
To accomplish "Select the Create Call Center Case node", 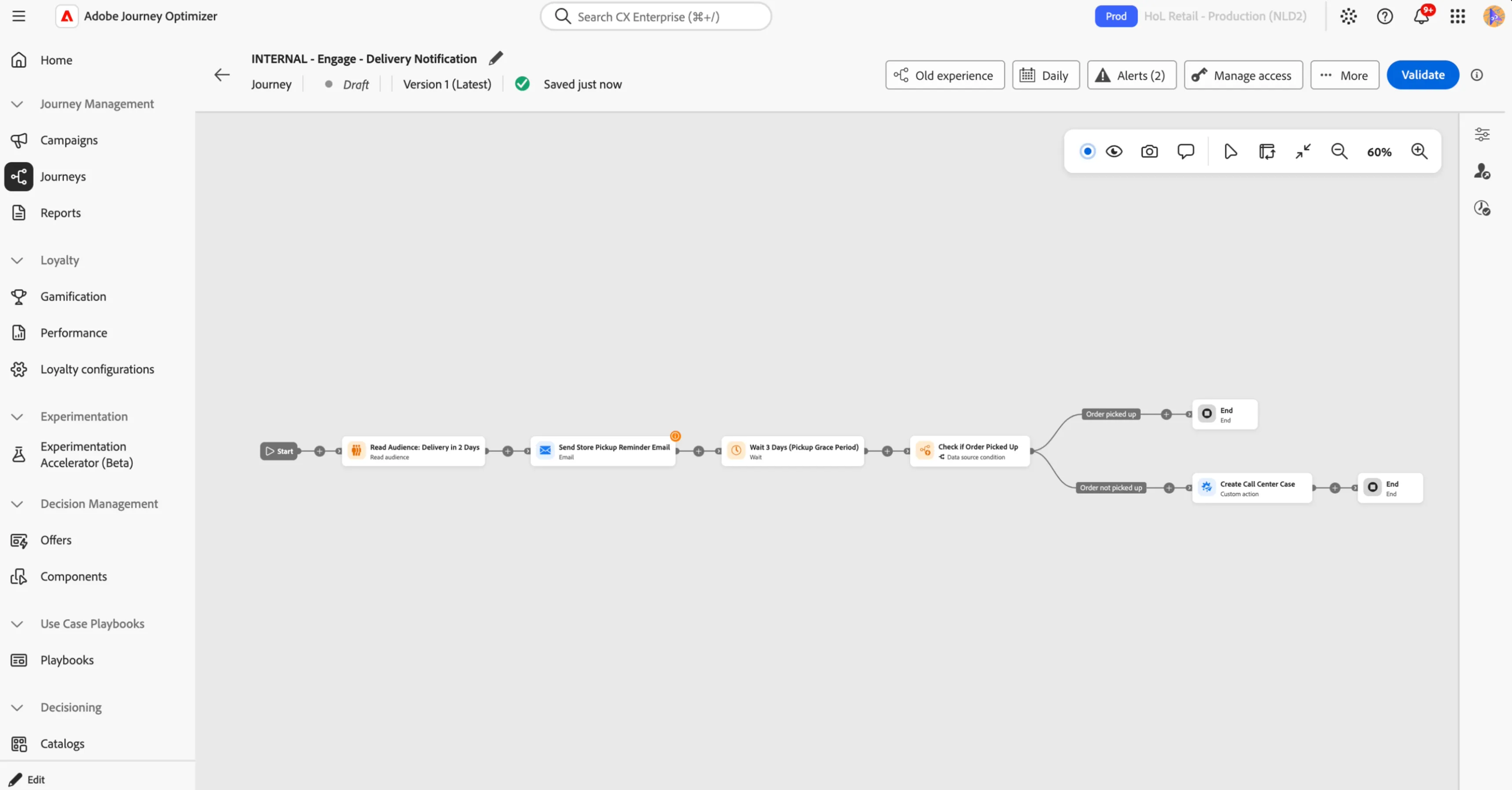I will (x=1252, y=488).
